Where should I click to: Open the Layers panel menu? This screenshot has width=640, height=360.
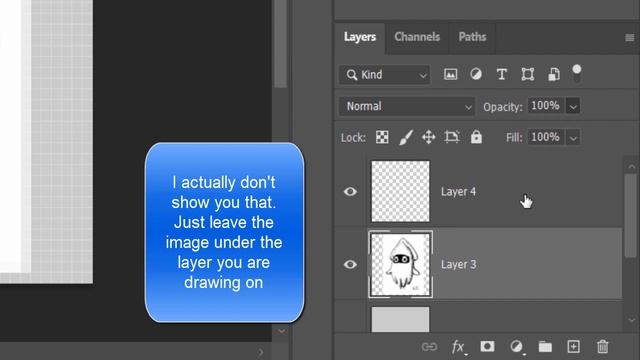629,38
